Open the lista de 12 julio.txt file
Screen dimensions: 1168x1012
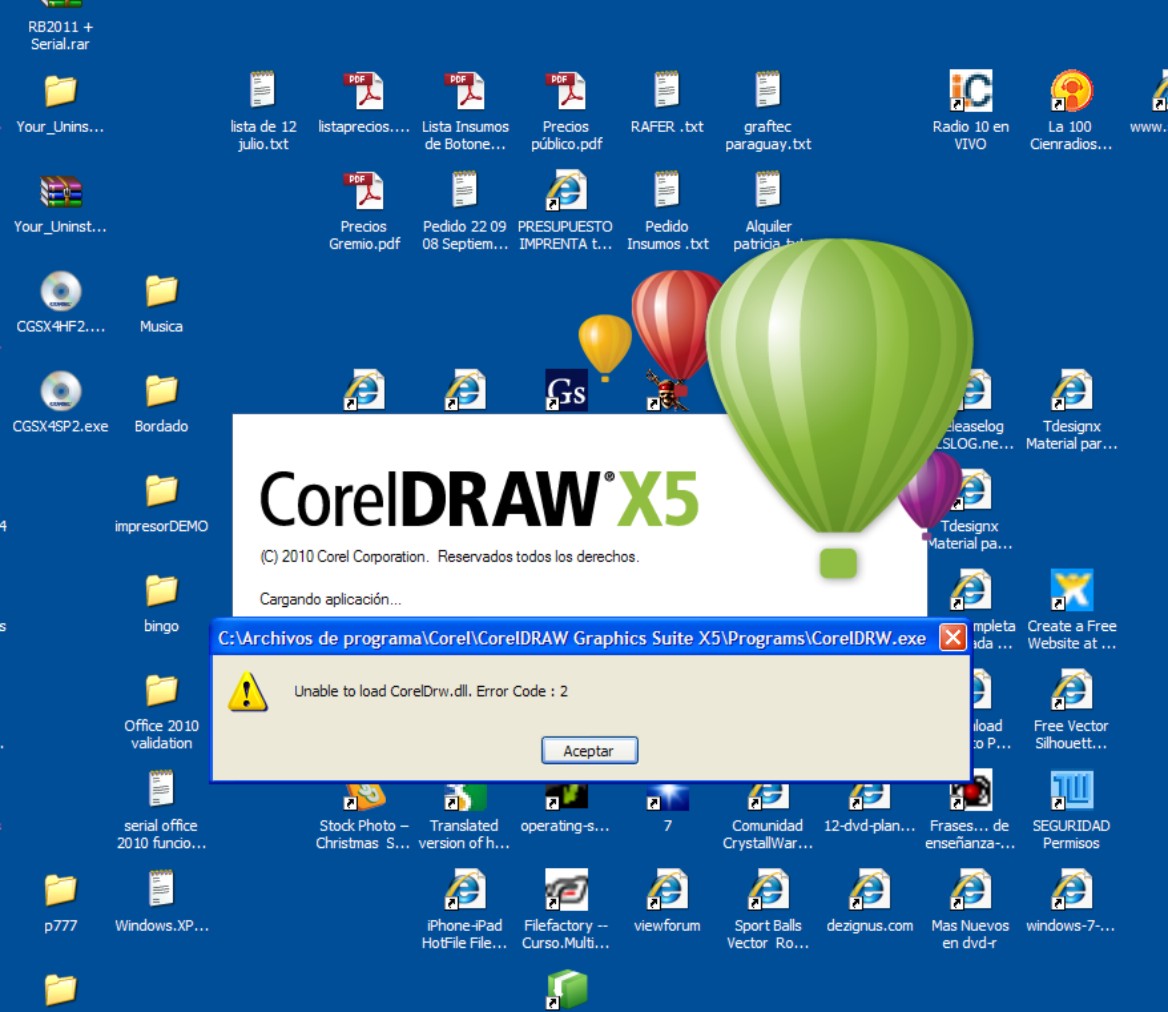[263, 92]
